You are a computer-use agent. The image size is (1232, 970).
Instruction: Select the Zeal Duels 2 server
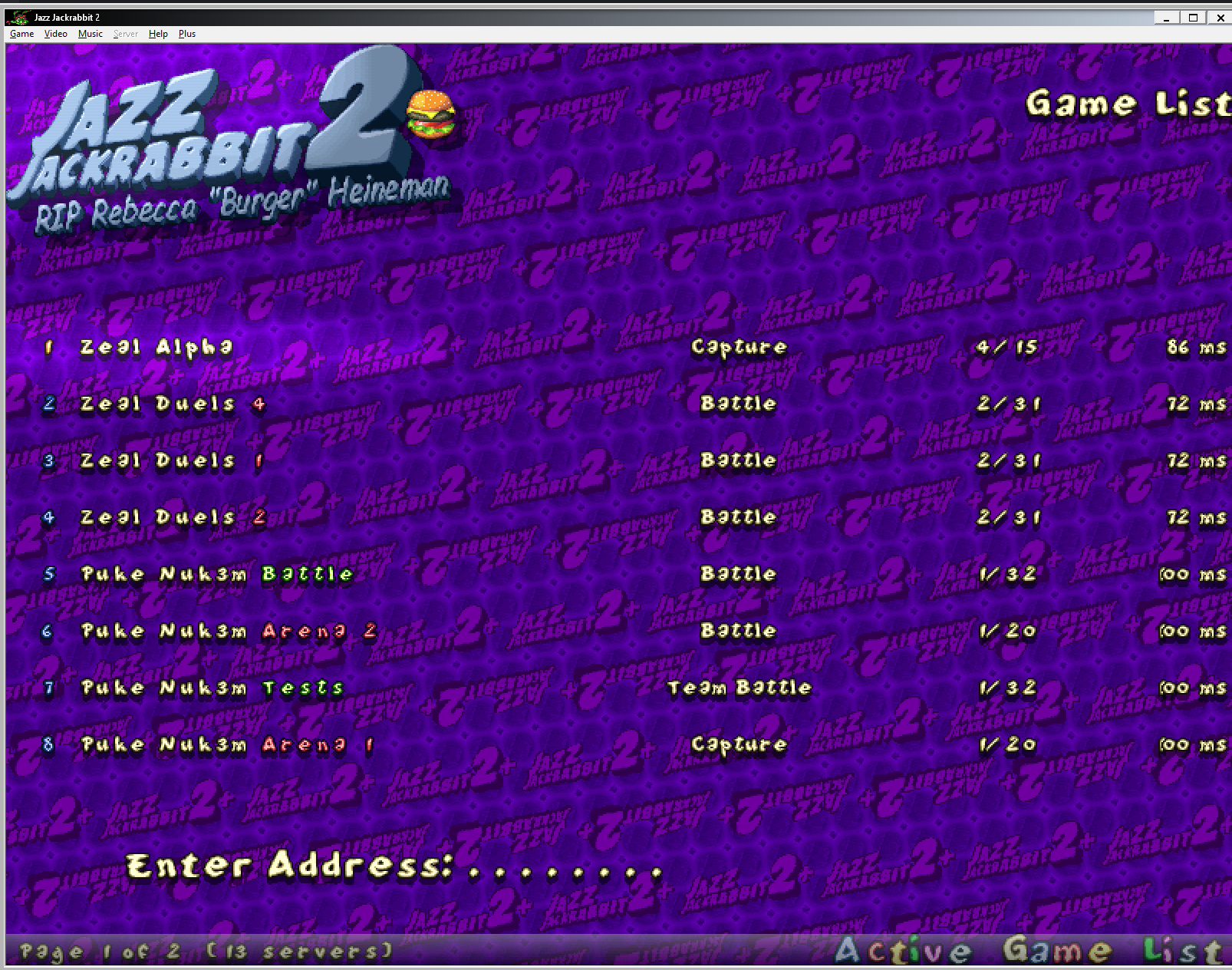pyautogui.click(x=173, y=517)
